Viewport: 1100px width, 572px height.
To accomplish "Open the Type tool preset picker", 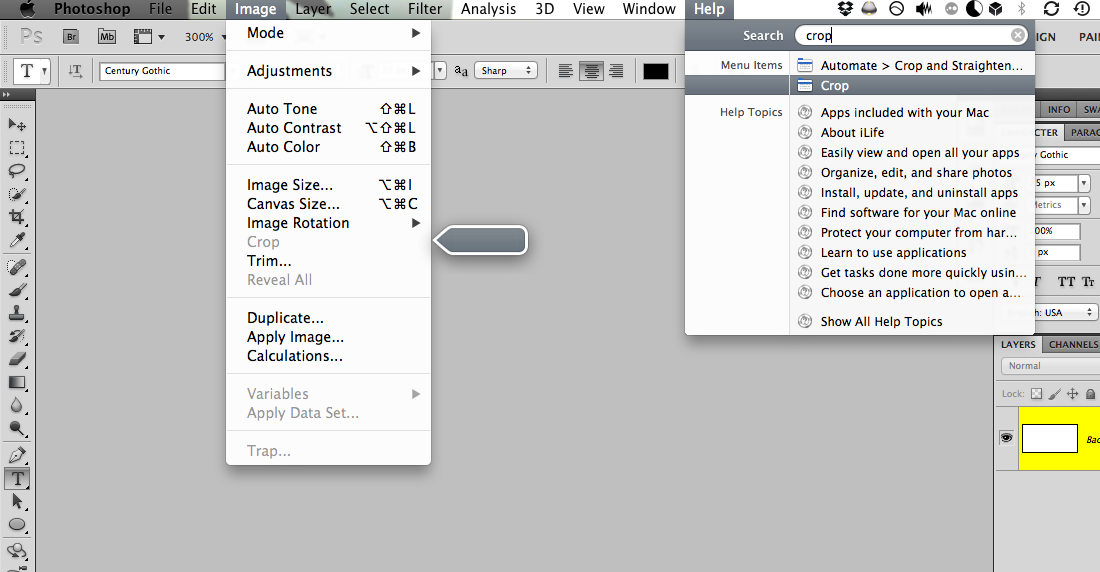I will coord(32,71).
